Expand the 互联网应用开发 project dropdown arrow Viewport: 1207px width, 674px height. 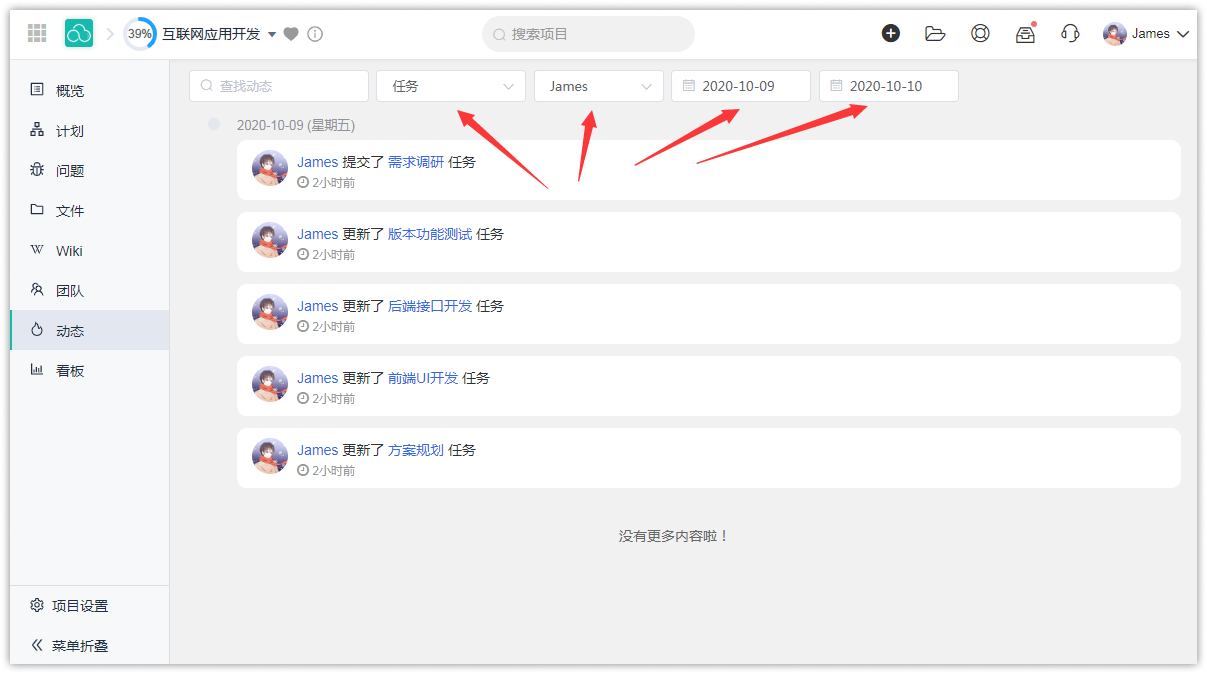point(272,34)
